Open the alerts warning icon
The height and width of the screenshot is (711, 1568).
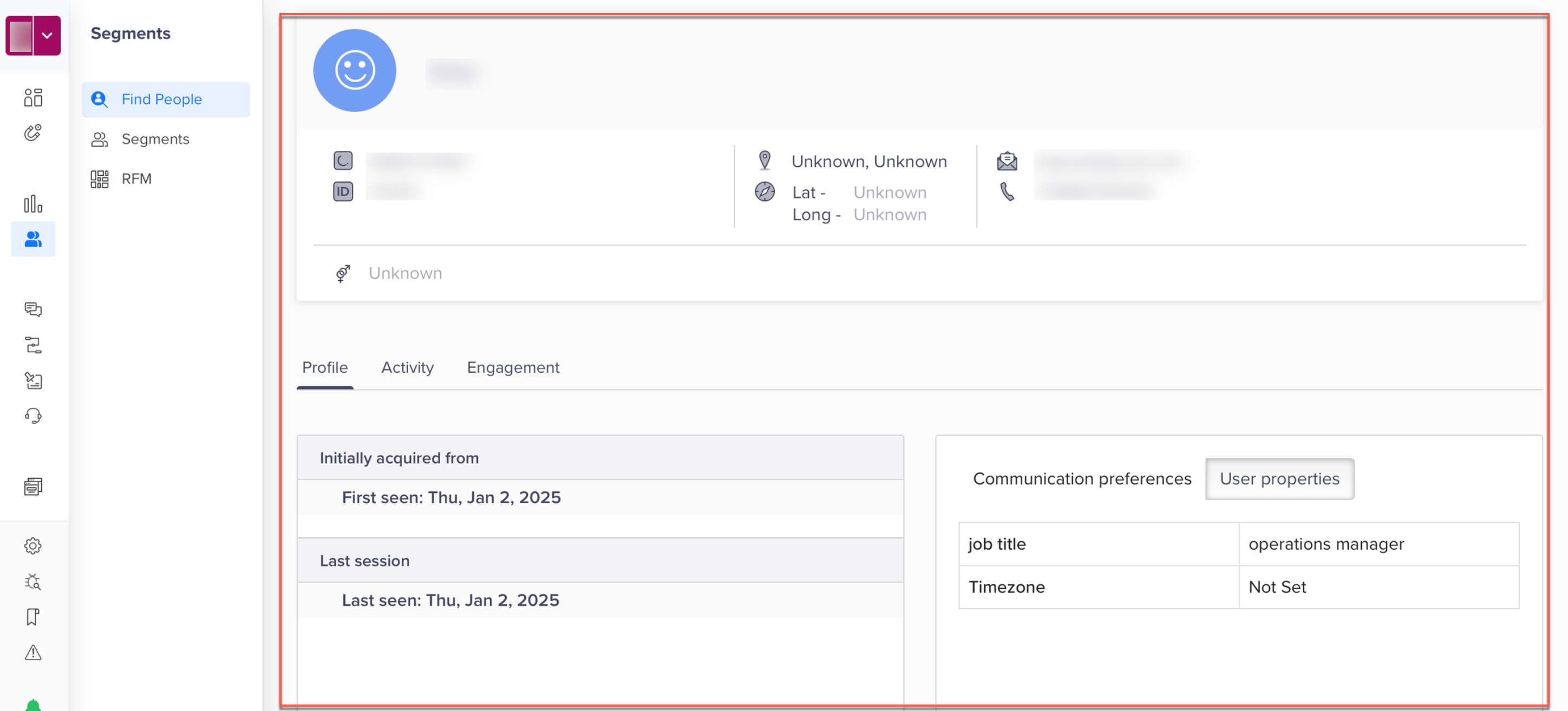(x=32, y=651)
